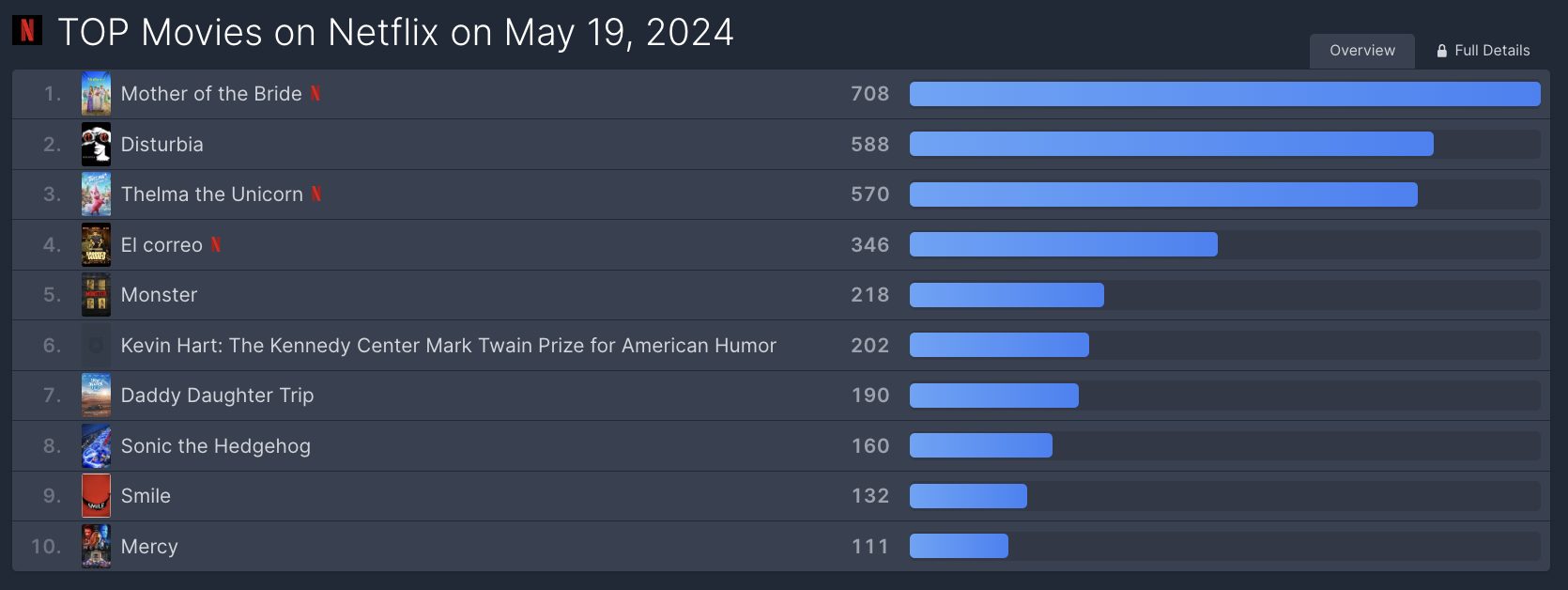Click the Netflix original badge next to Mother of the Bride

(315, 94)
